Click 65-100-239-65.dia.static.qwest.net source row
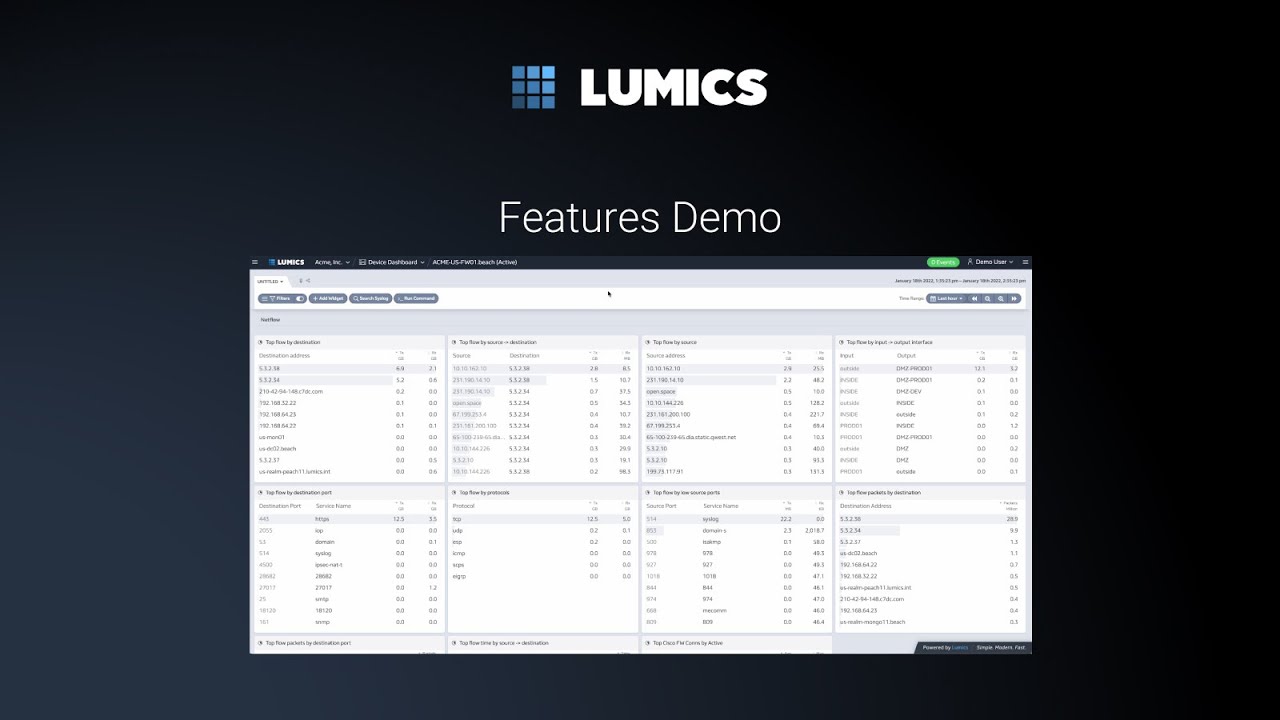This screenshot has width=1280, height=720. coord(735,437)
